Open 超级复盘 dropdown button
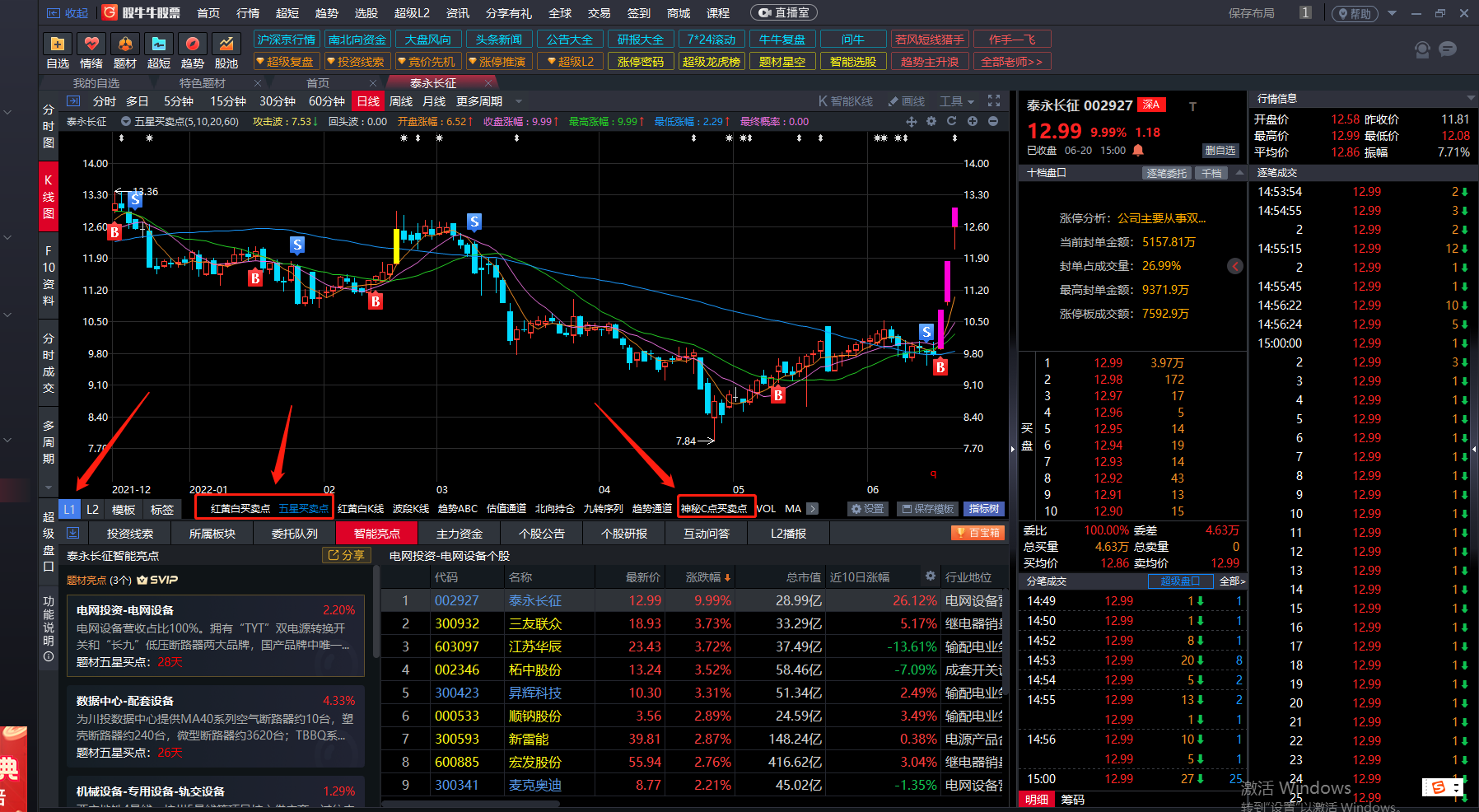Viewport: 1479px width, 812px height. tap(285, 62)
